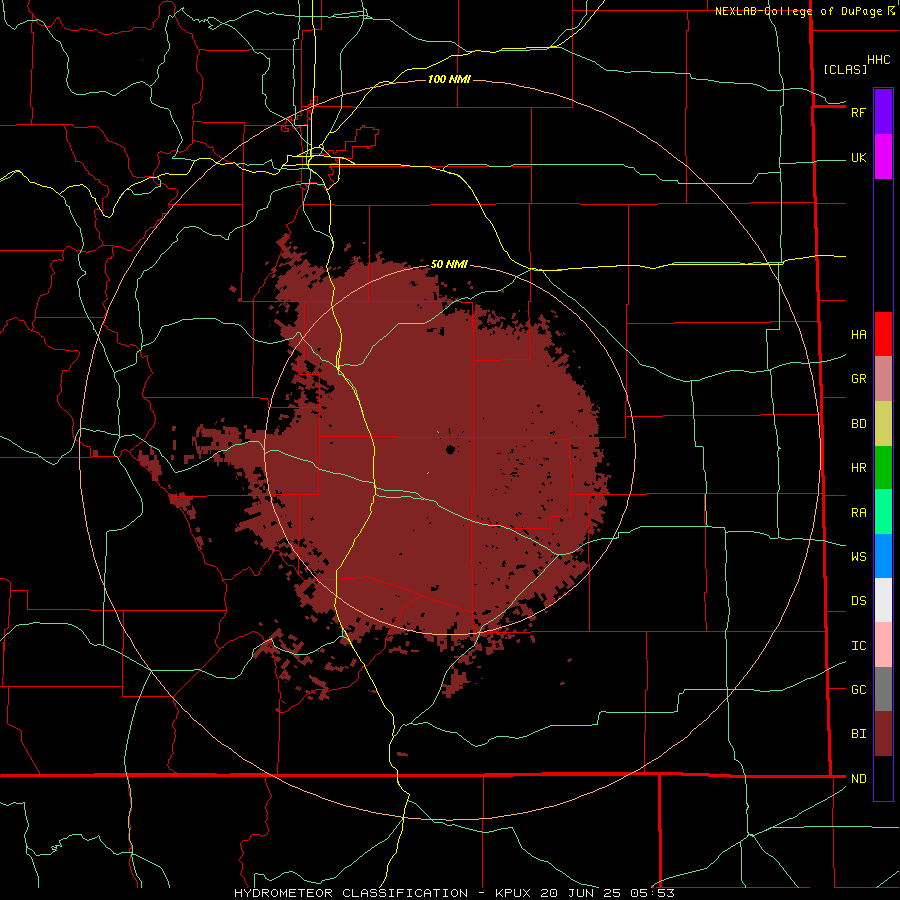
Task: Click the "HA" legend label
Action: (x=858, y=334)
